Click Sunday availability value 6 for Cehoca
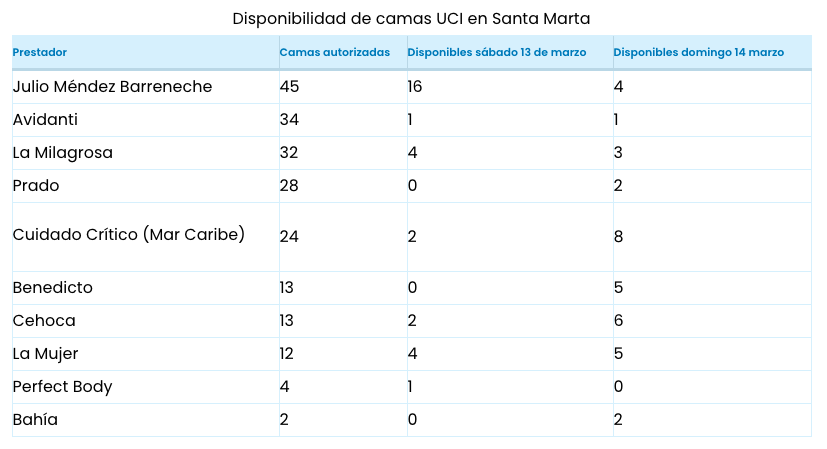827x449 pixels. tap(618, 321)
